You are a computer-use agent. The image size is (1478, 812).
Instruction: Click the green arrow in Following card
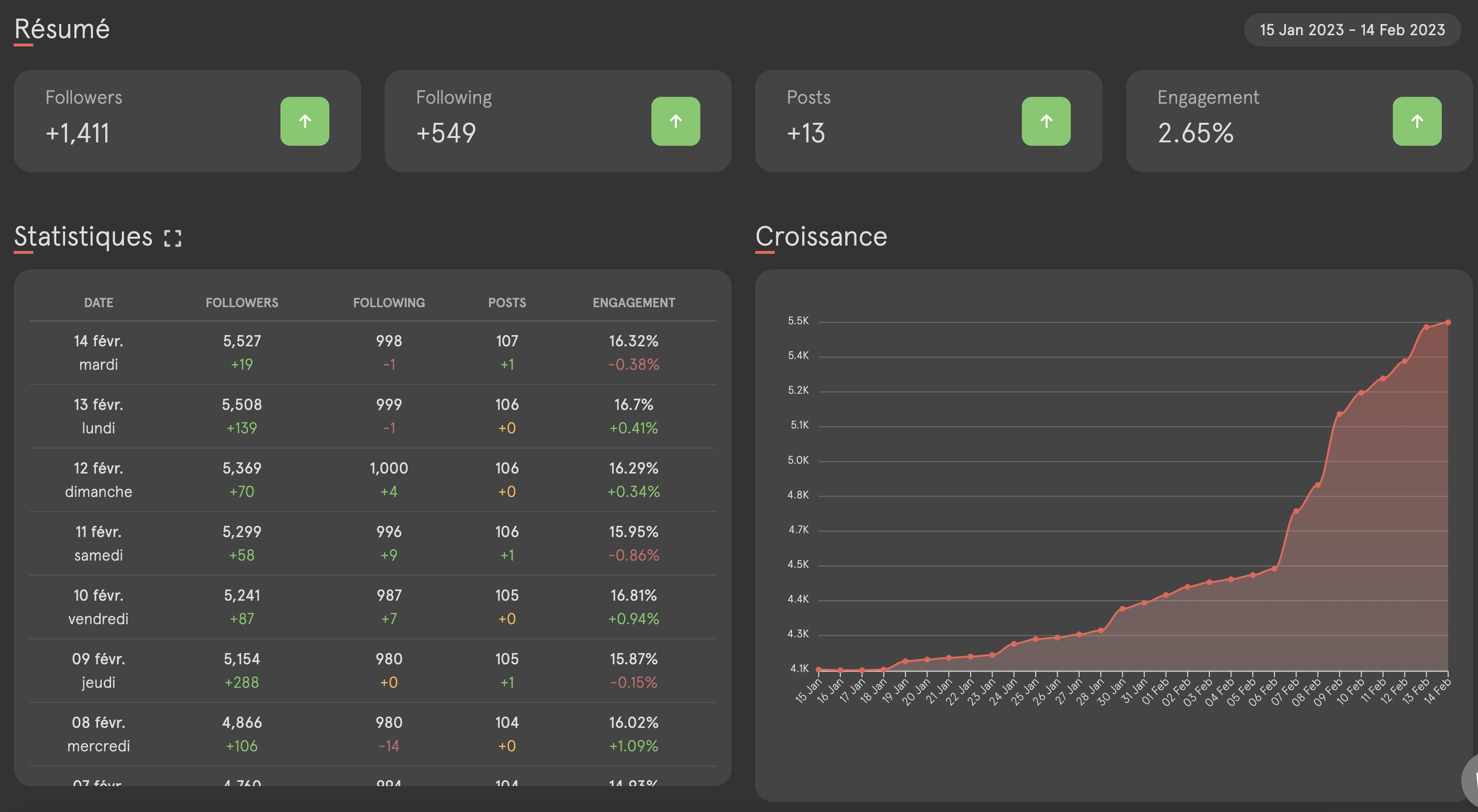(x=675, y=121)
